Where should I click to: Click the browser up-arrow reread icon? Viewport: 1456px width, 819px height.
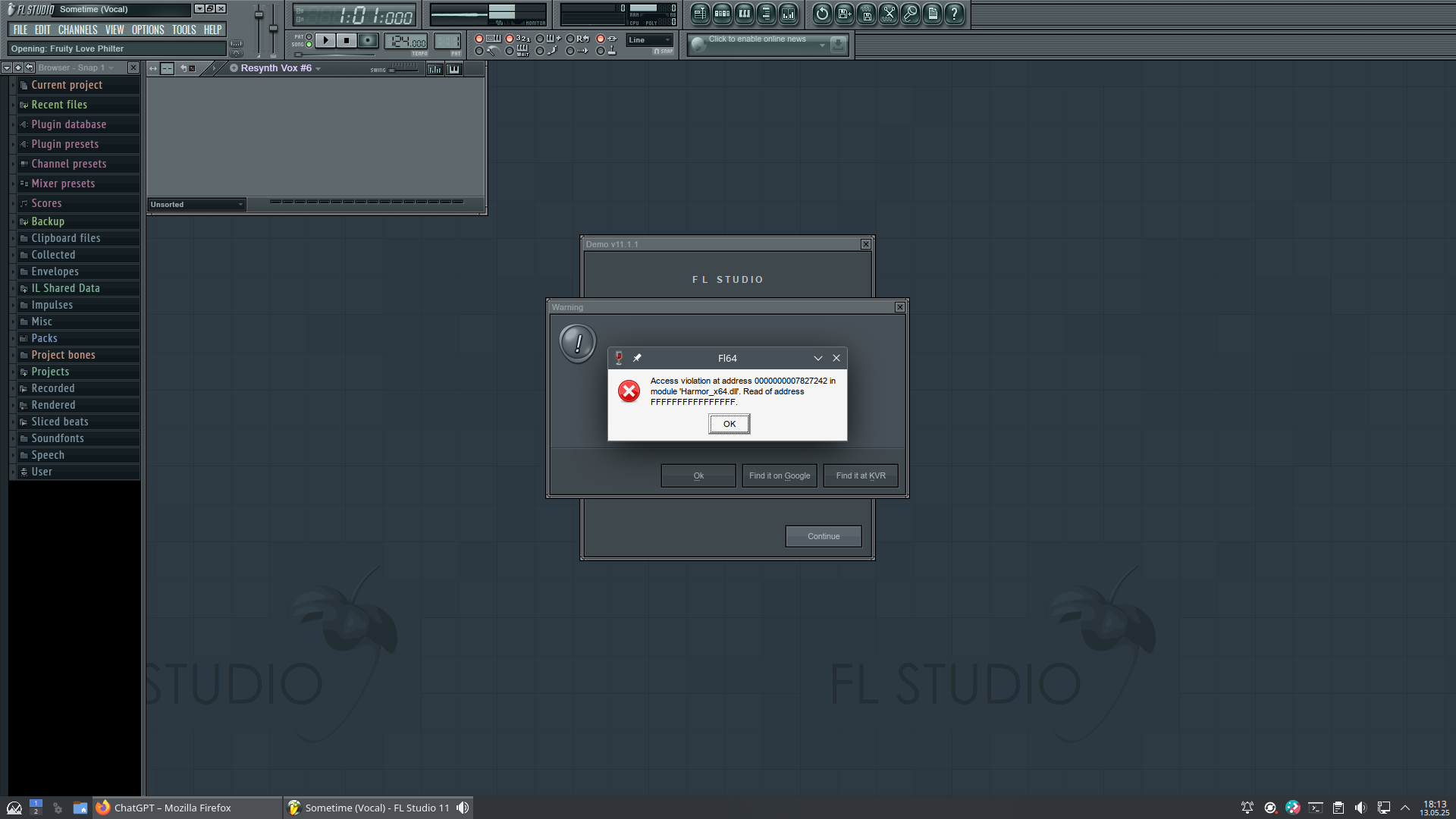pos(18,67)
